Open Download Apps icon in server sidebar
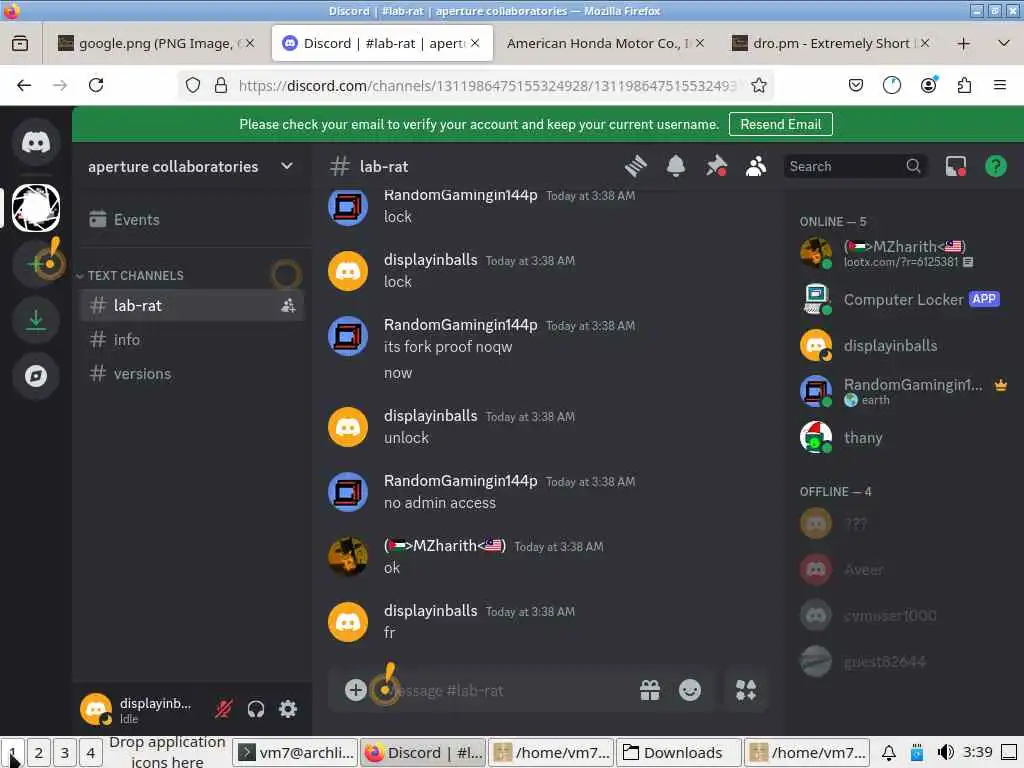The height and width of the screenshot is (768, 1024). [x=36, y=320]
